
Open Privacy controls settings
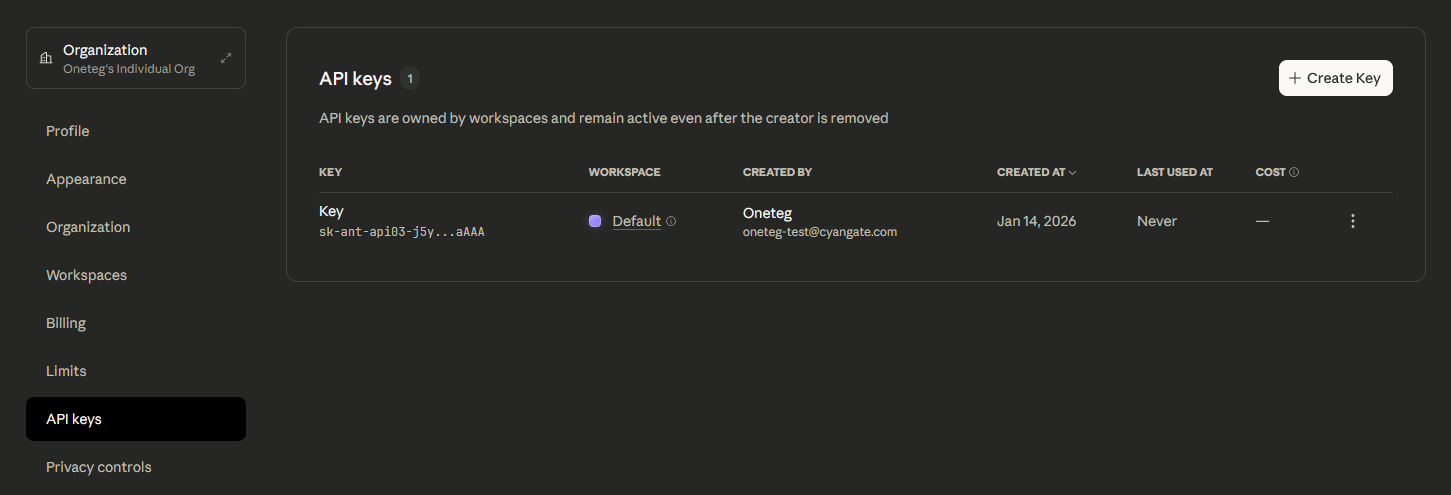pyautogui.click(x=99, y=467)
